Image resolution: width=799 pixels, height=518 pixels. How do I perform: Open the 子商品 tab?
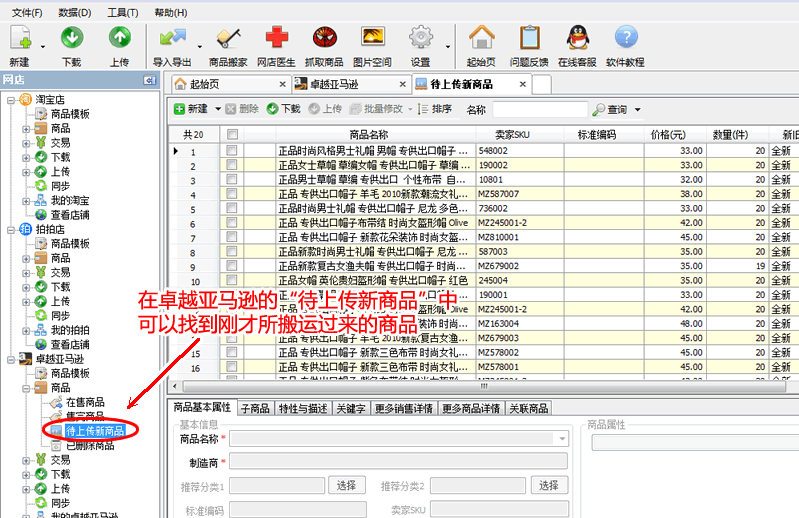[255, 408]
